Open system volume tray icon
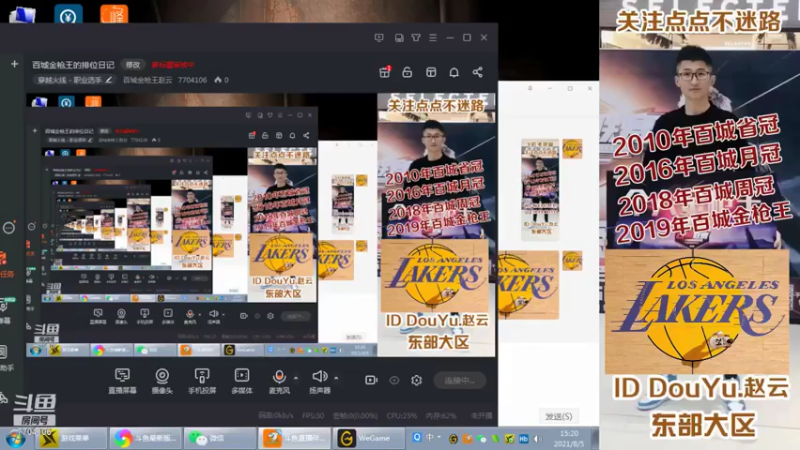800x450 pixels. (538, 439)
